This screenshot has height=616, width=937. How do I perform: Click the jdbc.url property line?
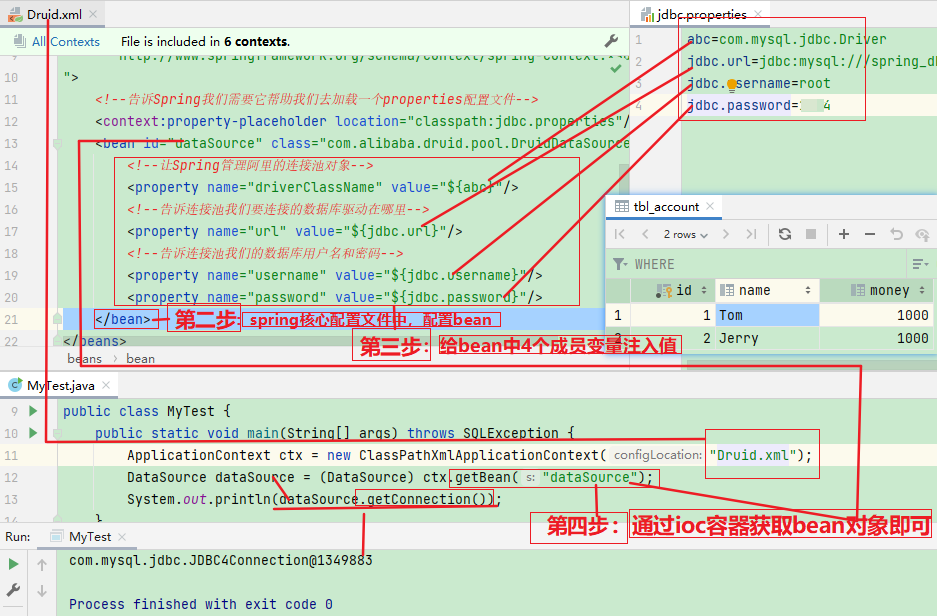pos(812,61)
